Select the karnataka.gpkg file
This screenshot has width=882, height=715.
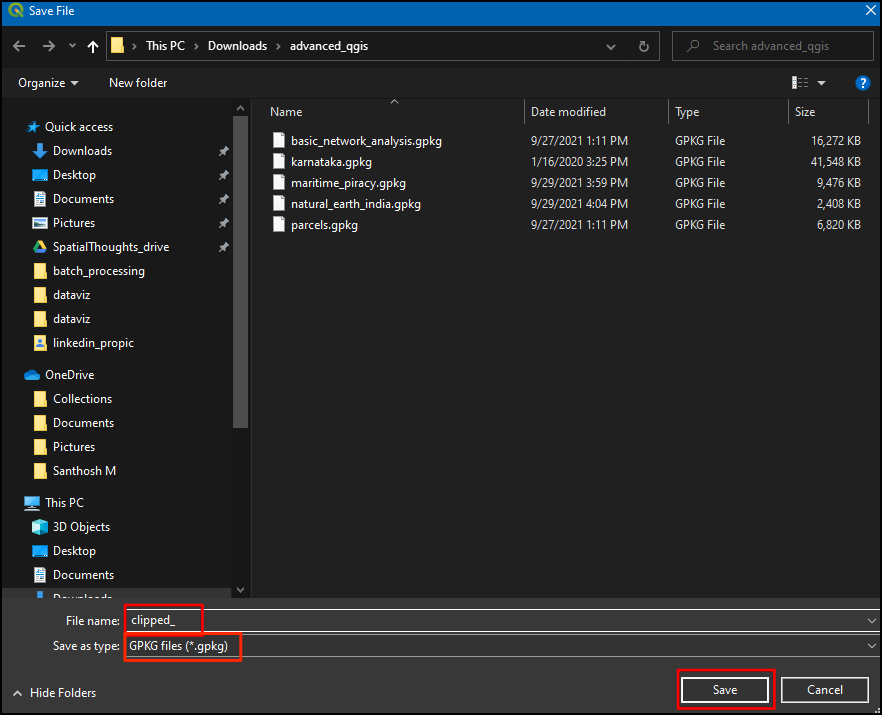[331, 162]
